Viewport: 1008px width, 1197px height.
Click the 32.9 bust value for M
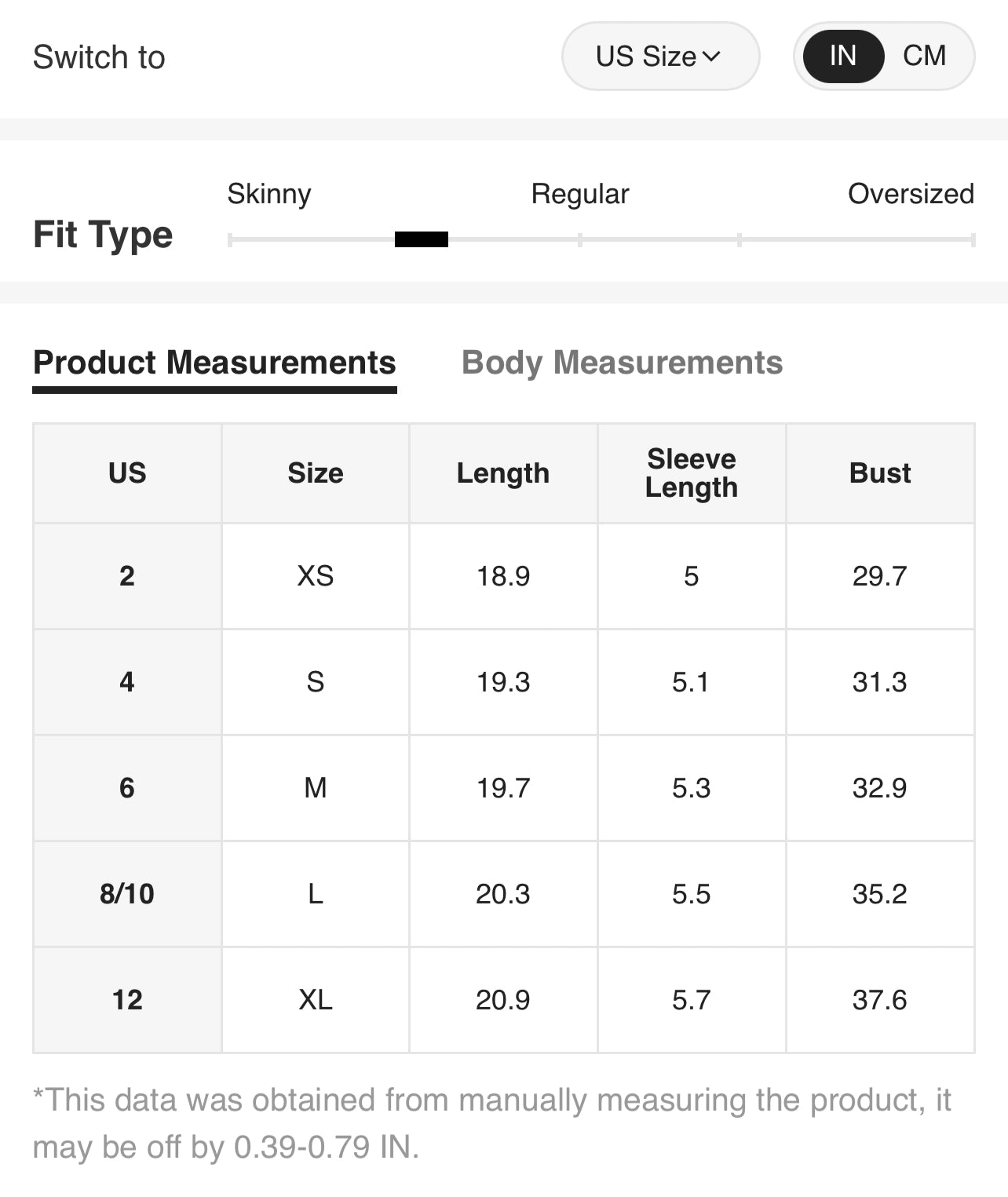pyautogui.click(x=880, y=788)
